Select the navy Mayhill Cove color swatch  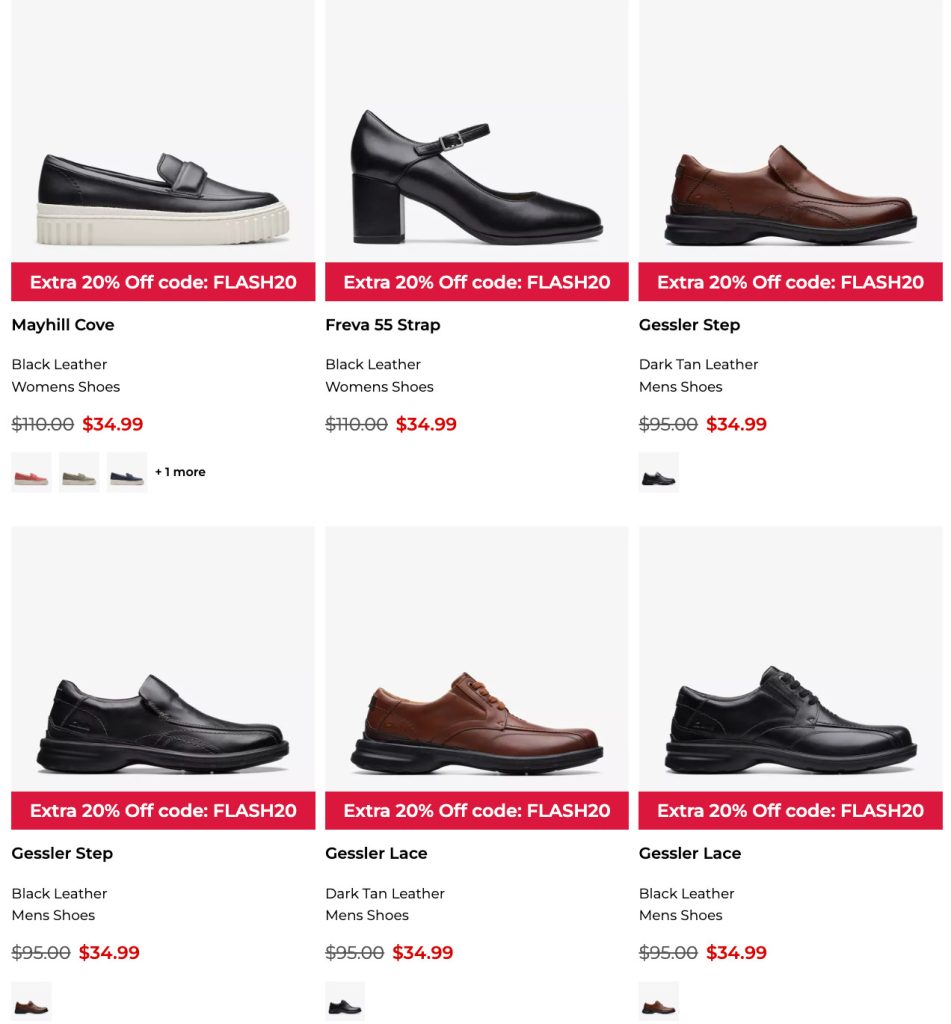[x=127, y=472]
